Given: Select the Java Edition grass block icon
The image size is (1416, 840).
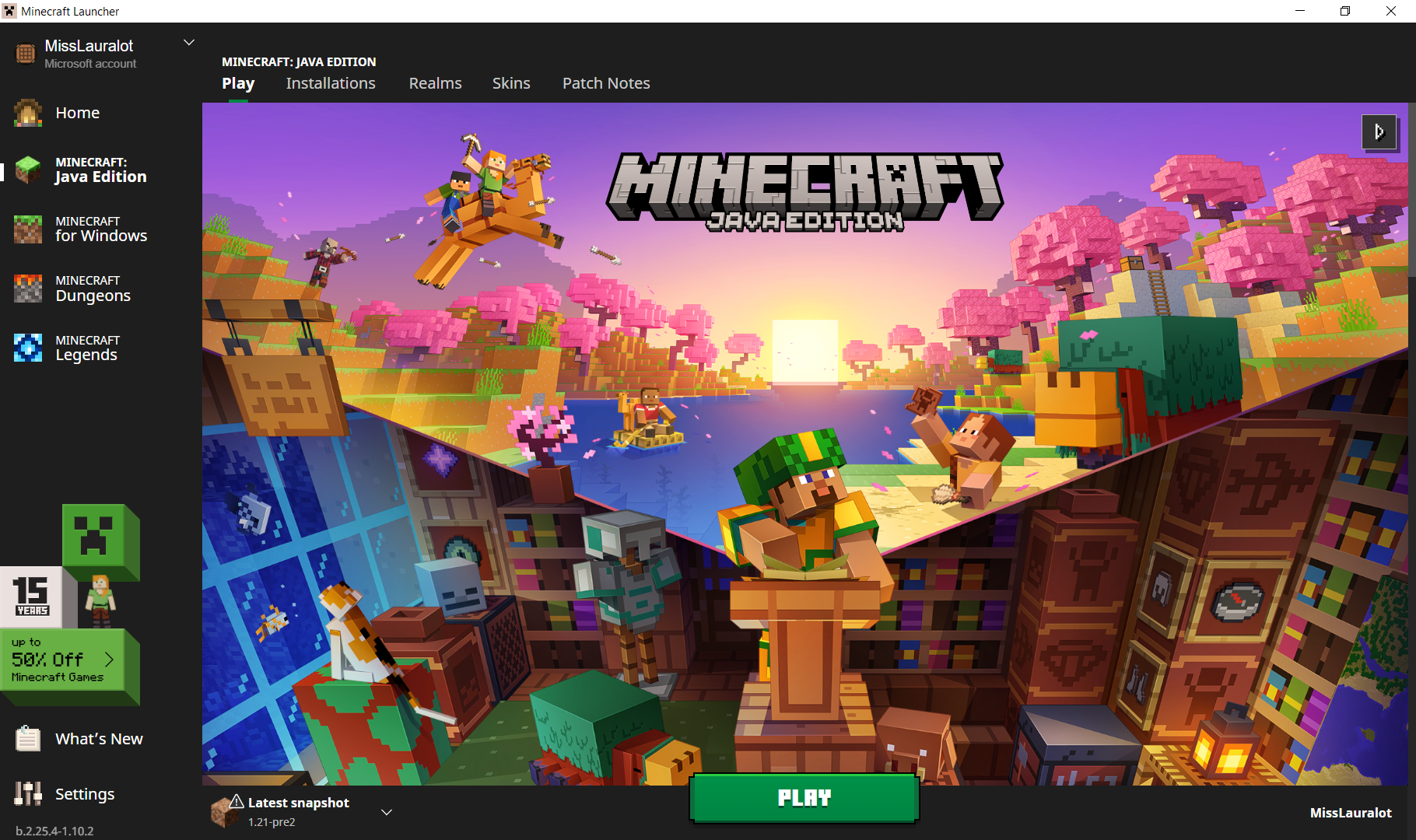Looking at the screenshot, I should [28, 170].
